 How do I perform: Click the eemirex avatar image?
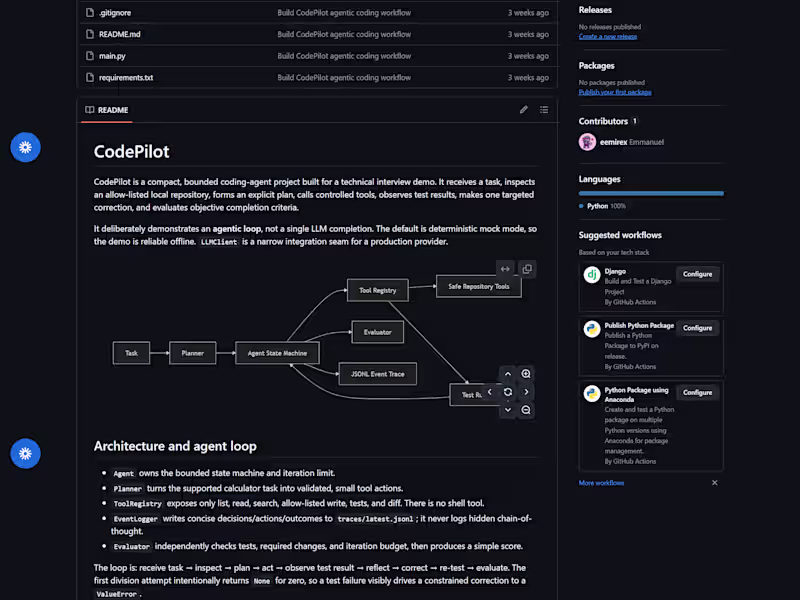point(587,142)
